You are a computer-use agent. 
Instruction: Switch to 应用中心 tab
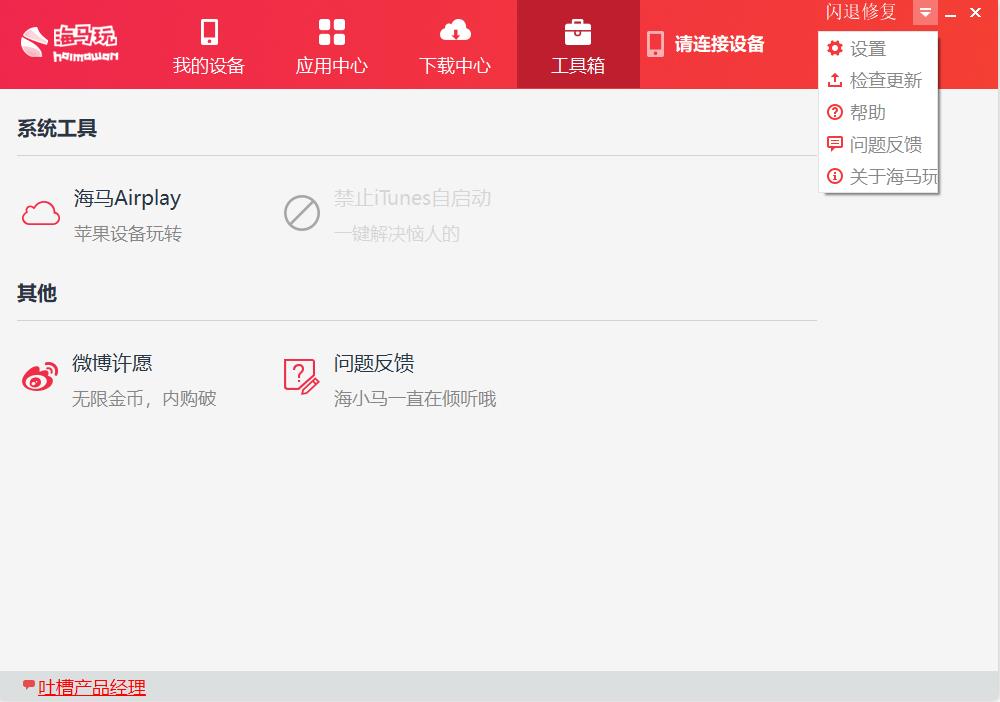pos(331,46)
